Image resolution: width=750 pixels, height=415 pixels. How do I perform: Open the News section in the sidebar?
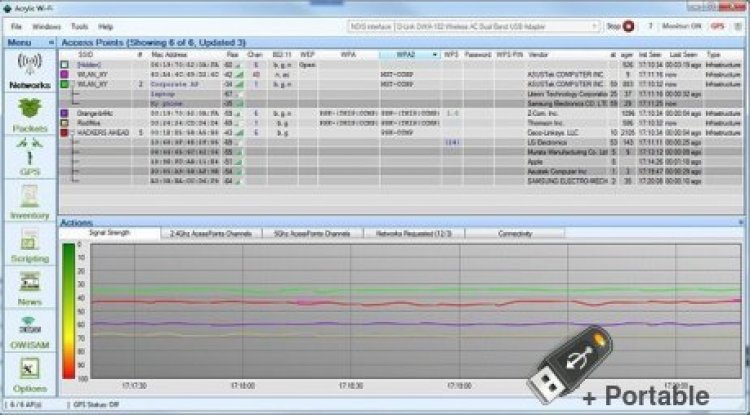pyautogui.click(x=30, y=288)
